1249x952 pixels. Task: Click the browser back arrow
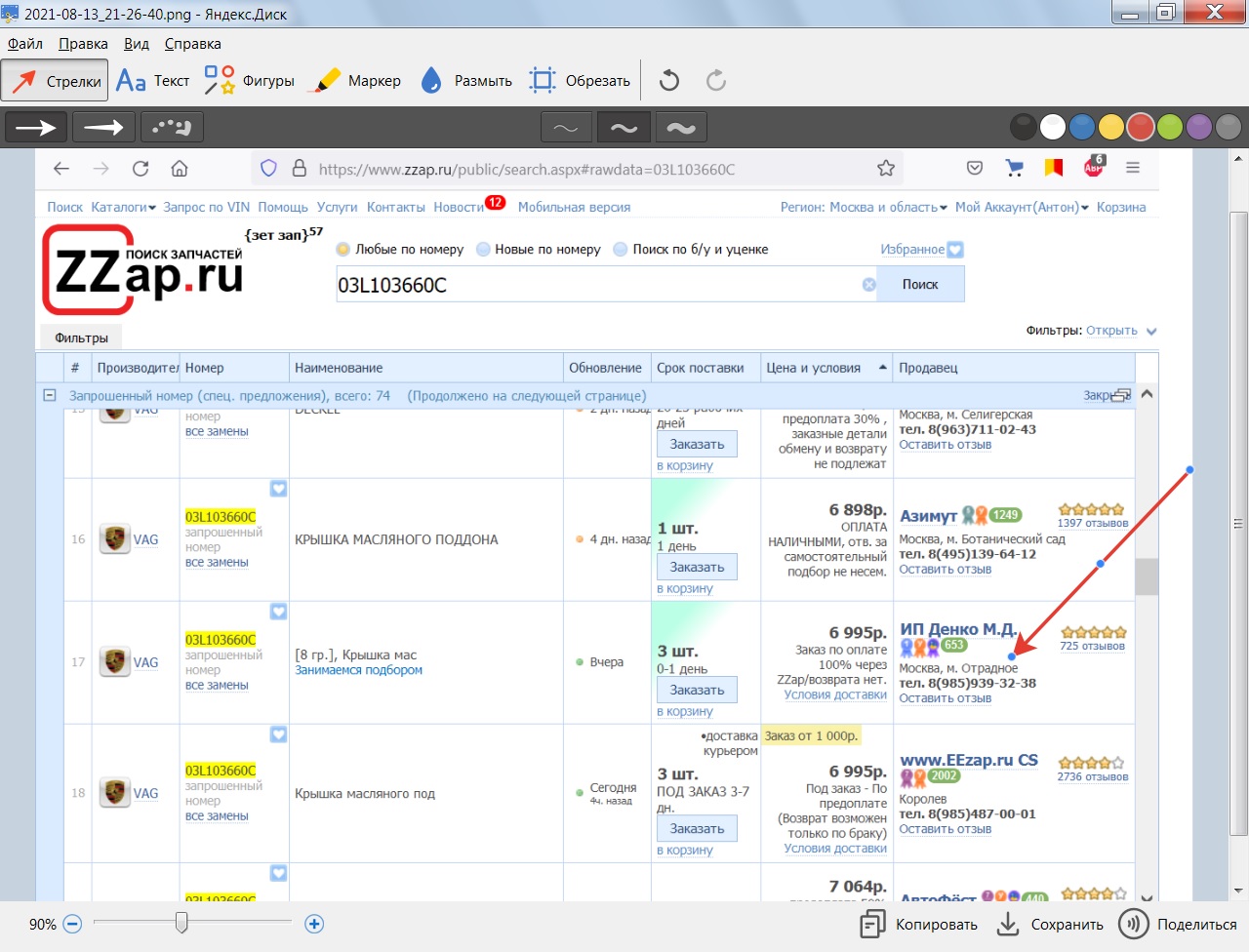[61, 169]
